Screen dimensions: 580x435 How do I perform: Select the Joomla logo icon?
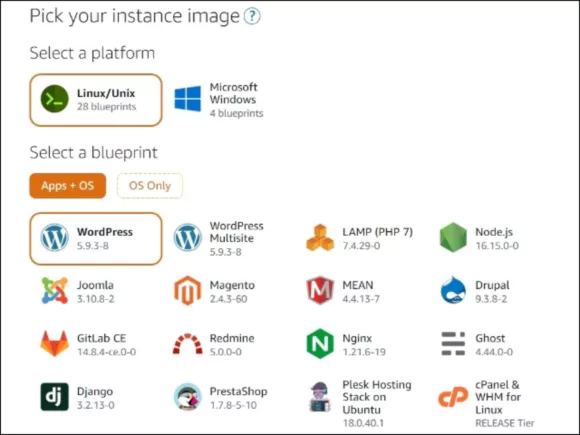54,291
